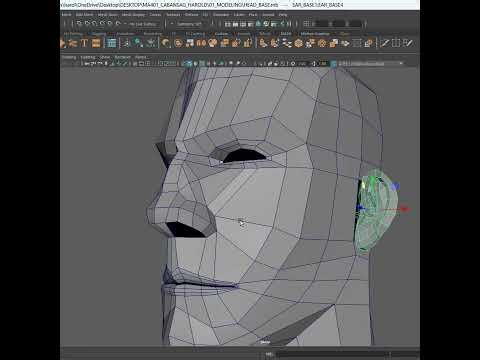
Task: Toggle Snap to view planes icon
Action: (110, 24)
